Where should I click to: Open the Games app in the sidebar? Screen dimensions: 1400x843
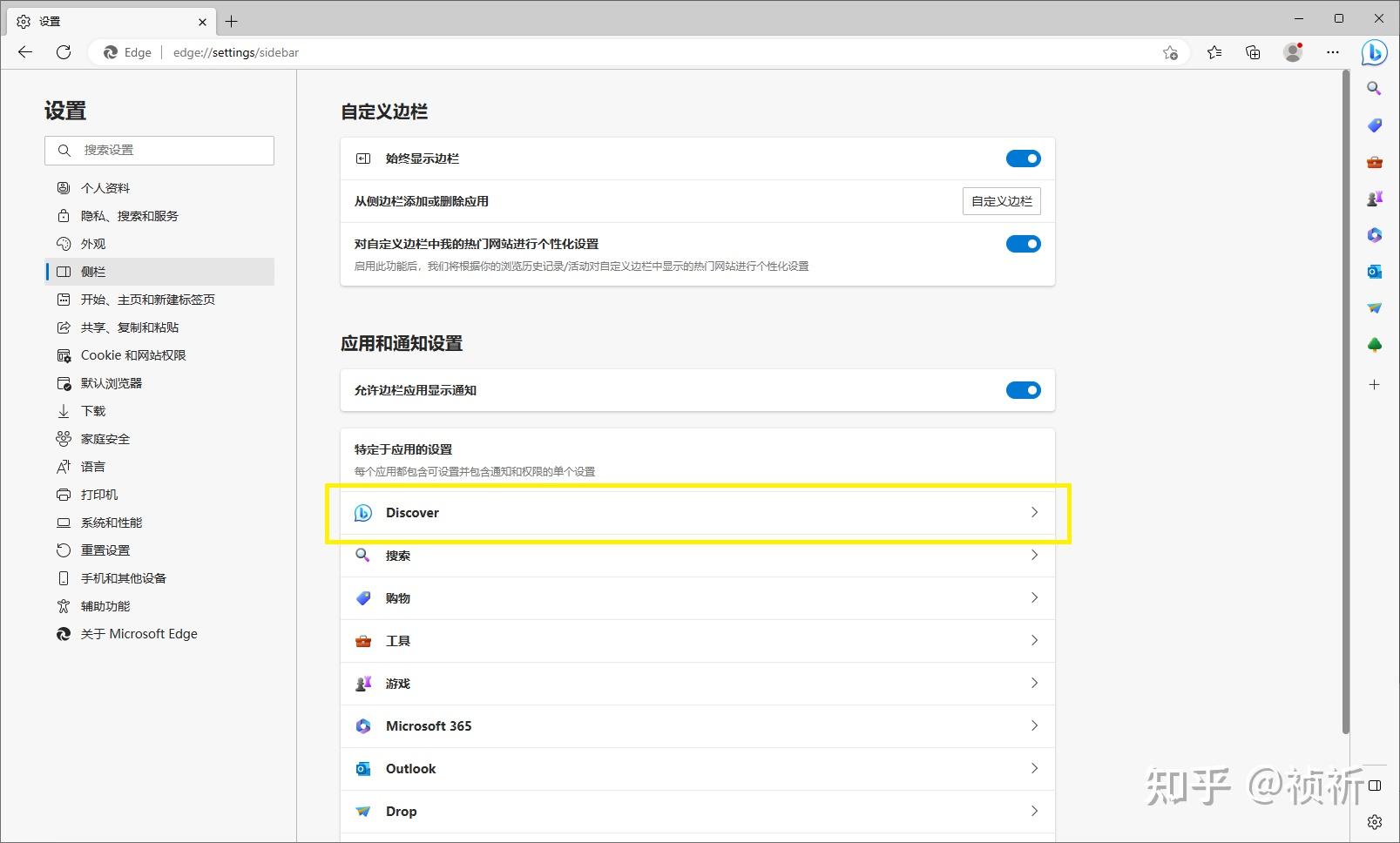[x=1374, y=199]
